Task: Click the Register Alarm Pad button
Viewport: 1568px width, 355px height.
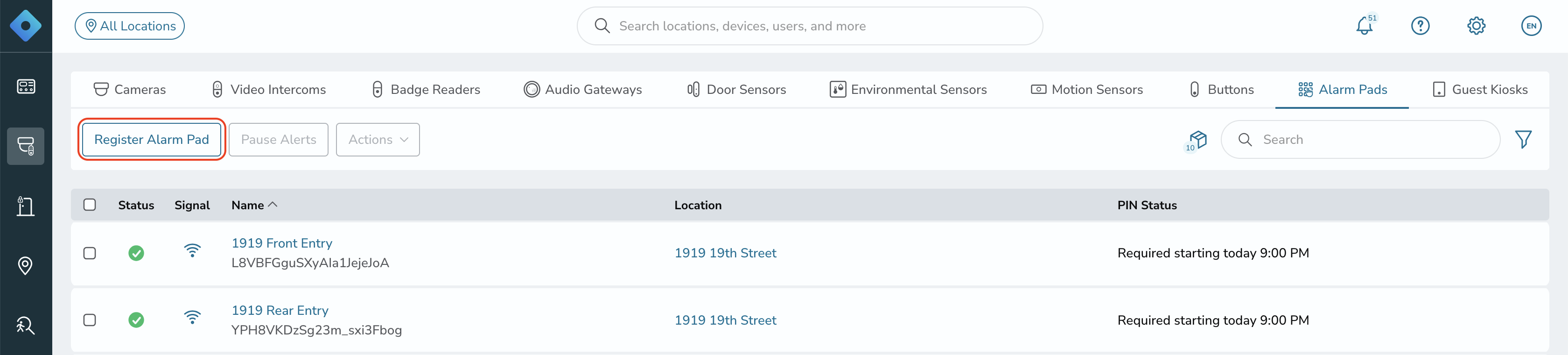Action: click(152, 140)
